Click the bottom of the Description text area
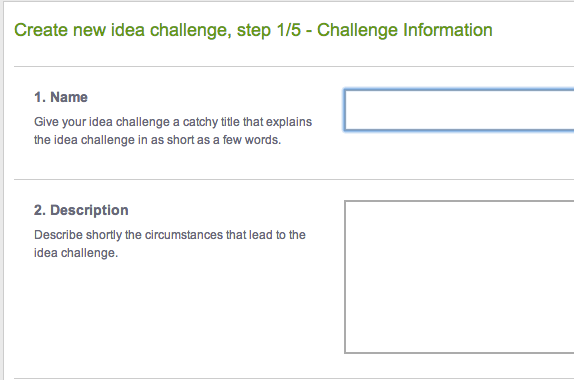 (459, 352)
